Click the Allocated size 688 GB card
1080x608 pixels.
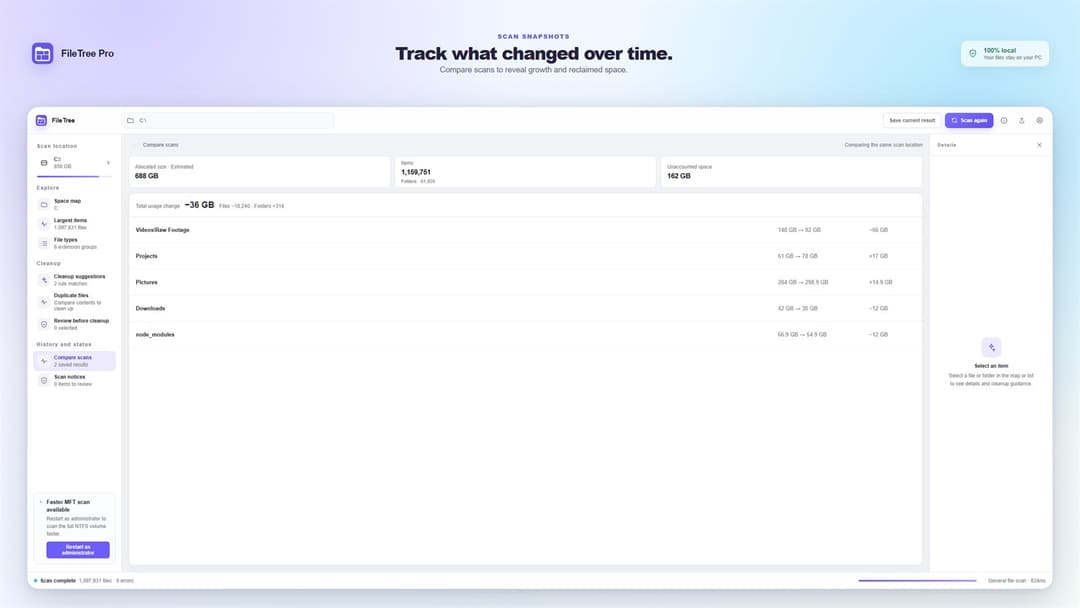point(260,171)
